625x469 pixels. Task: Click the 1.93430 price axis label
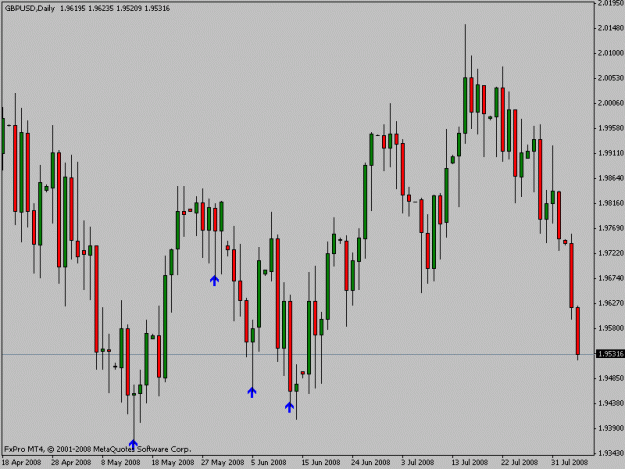(611, 453)
